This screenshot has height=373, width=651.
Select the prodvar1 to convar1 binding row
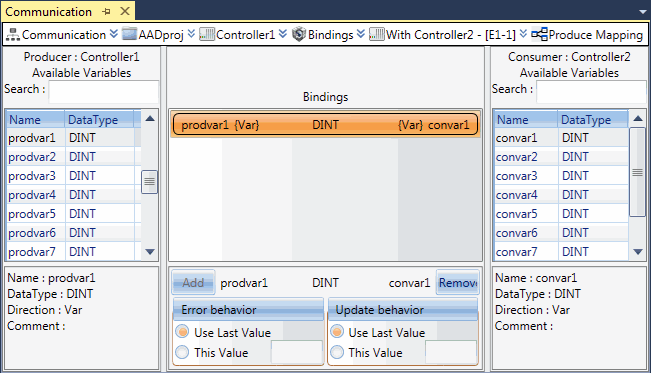[x=325, y=125]
